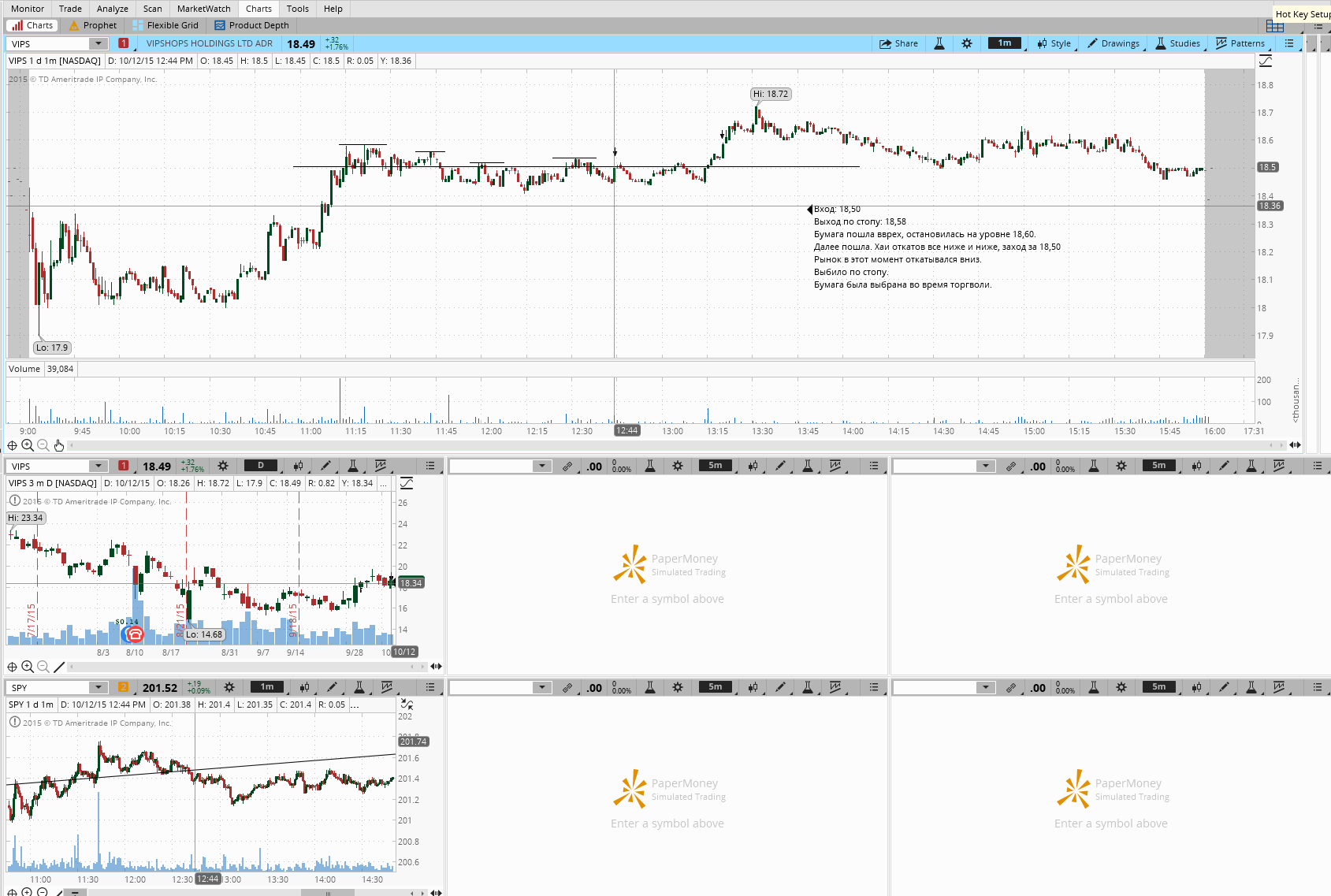The image size is (1331, 896).
Task: Change the 5m timeframe in top-middle empty chart
Action: [x=716, y=466]
